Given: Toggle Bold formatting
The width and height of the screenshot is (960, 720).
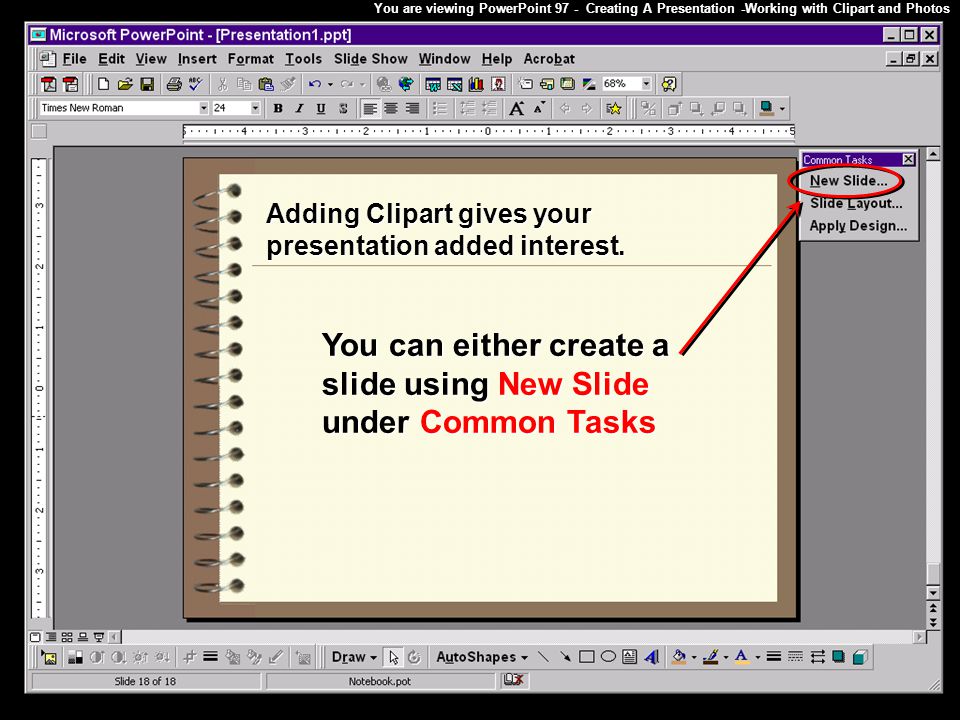Looking at the screenshot, I should (x=278, y=108).
